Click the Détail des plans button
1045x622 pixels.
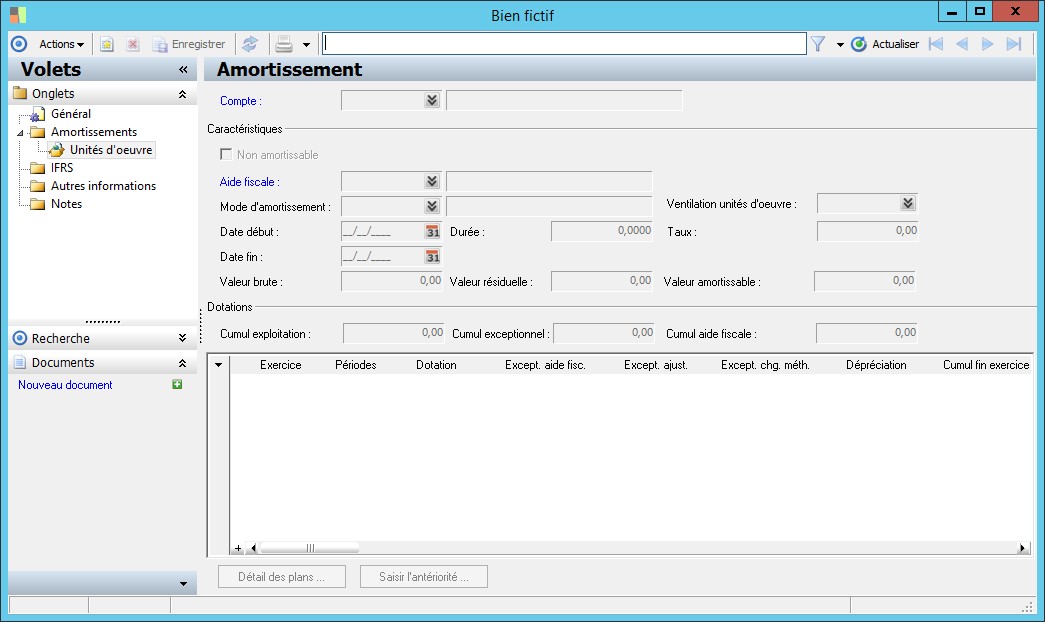click(x=281, y=577)
